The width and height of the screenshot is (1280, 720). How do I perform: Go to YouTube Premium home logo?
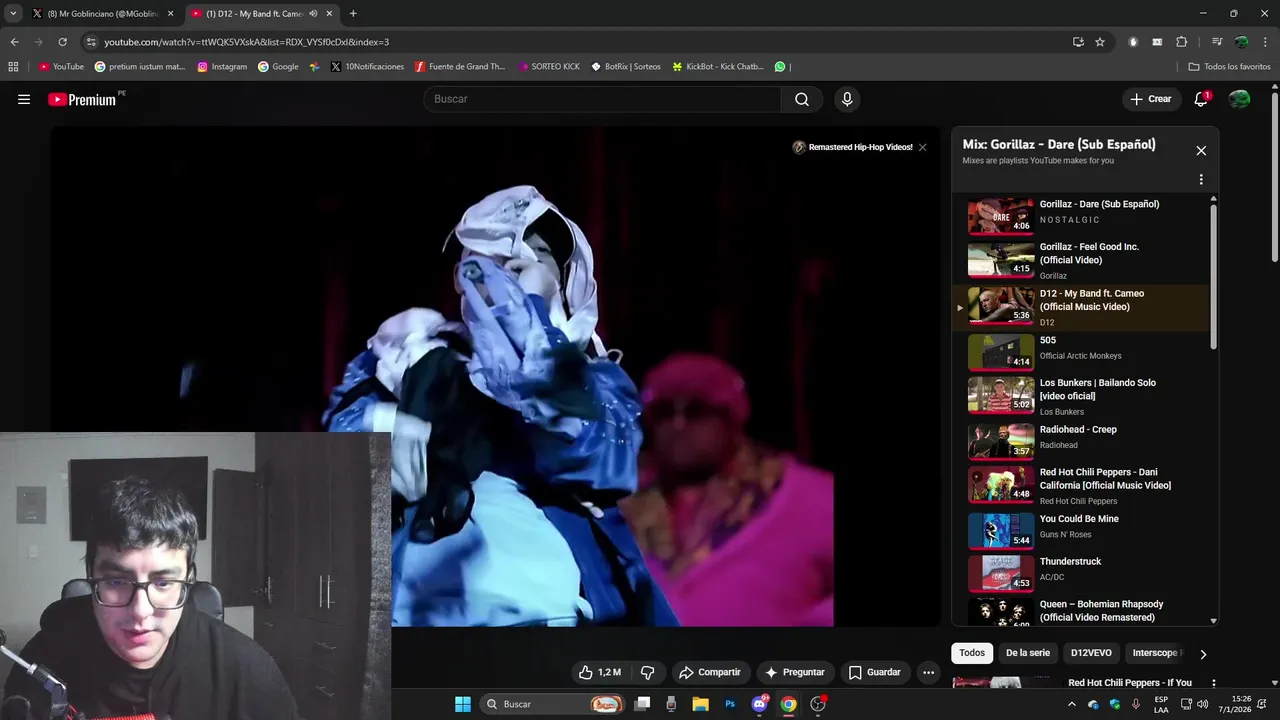84,99
